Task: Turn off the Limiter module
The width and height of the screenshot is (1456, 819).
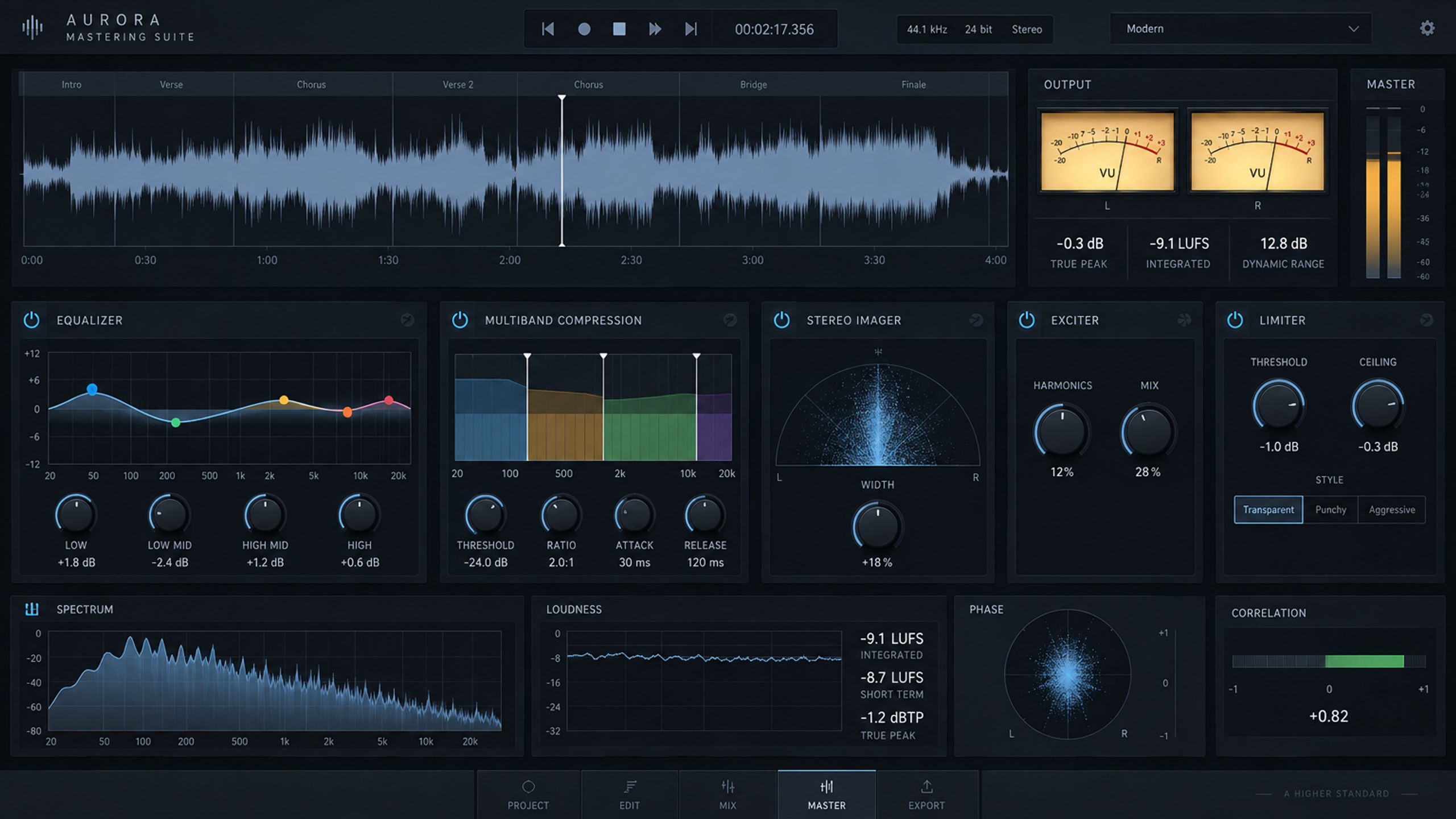Action: [x=1235, y=320]
